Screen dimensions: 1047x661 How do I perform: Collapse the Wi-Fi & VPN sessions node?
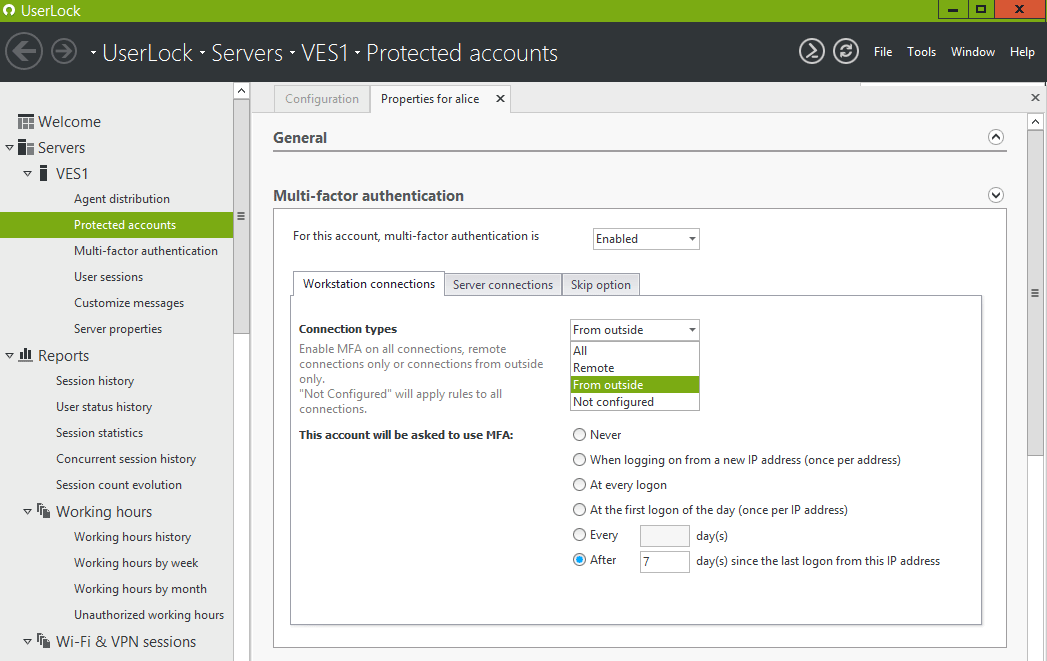27,642
